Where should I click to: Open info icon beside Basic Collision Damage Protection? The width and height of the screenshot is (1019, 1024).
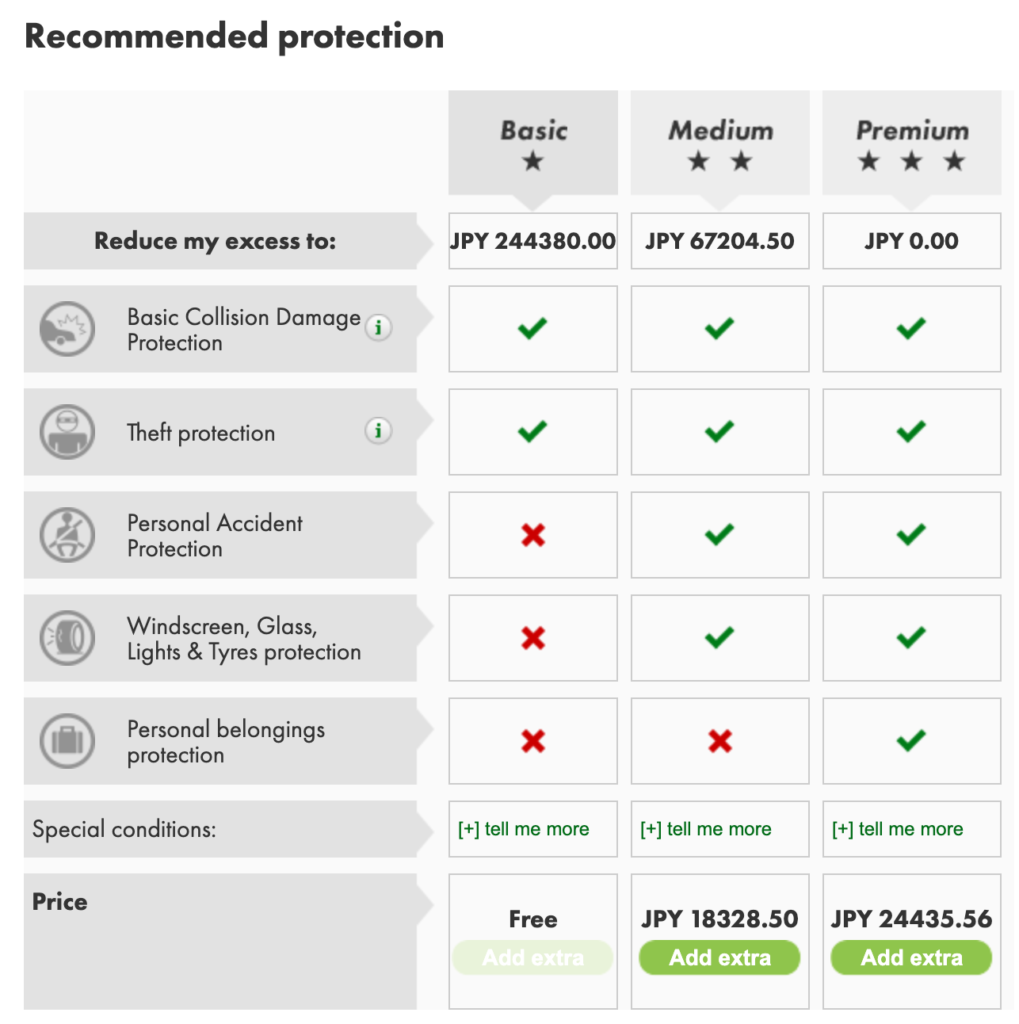[378, 327]
